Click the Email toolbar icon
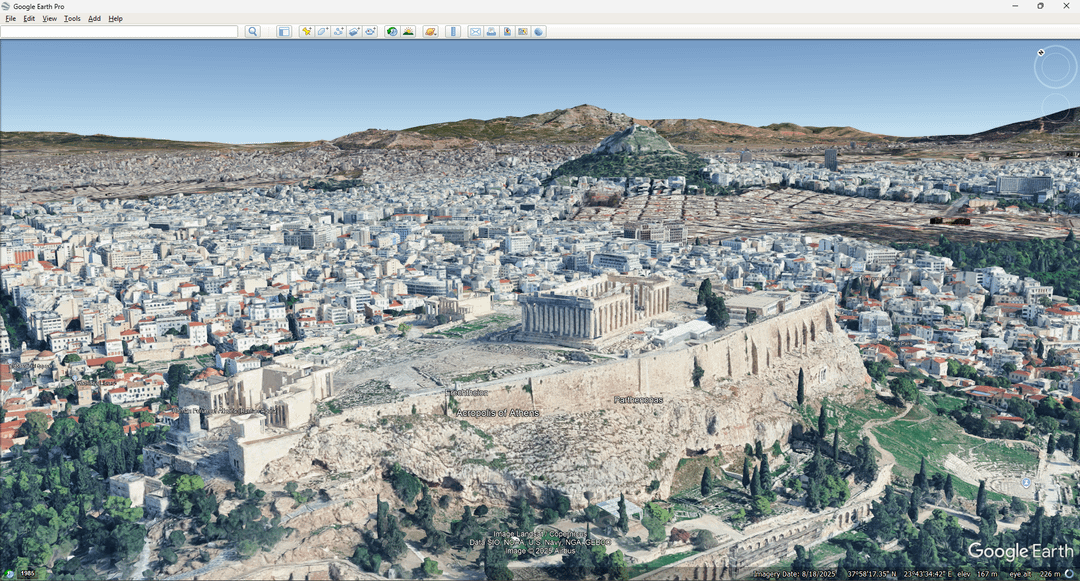 coord(475,32)
